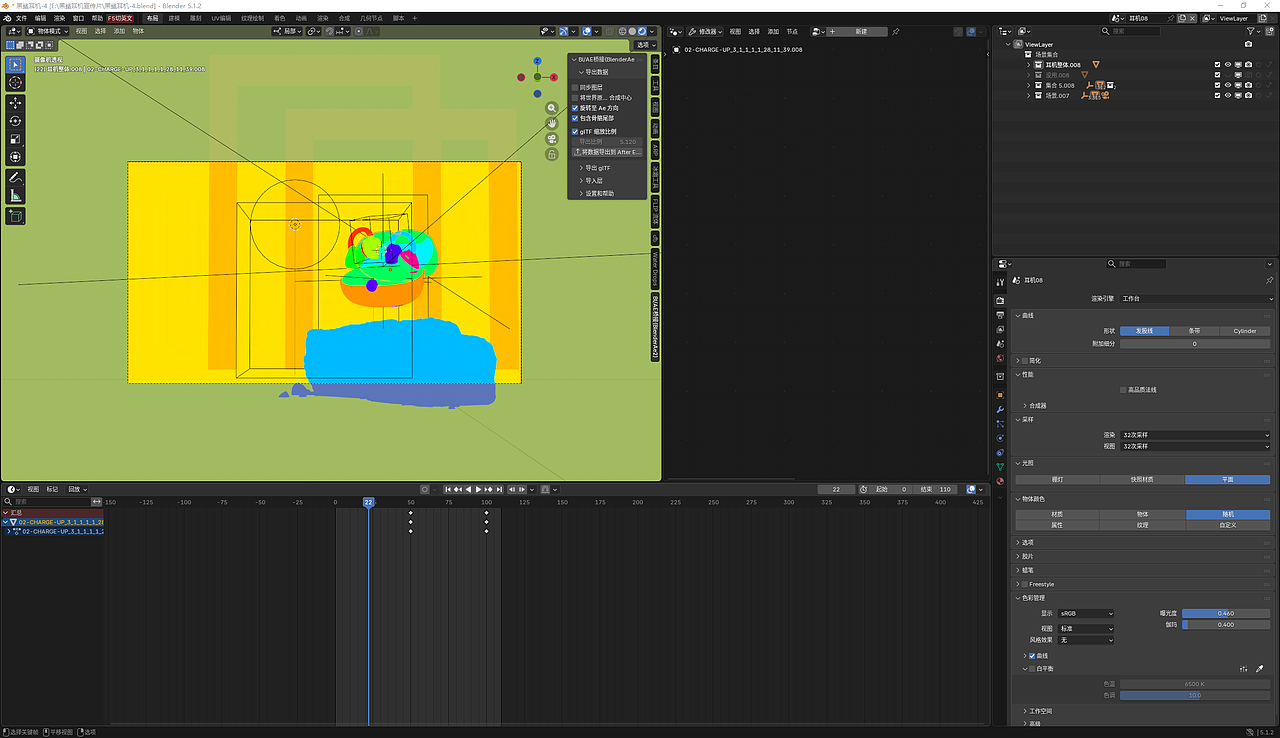Select the 条带 curve shape button

pyautogui.click(x=1194, y=331)
